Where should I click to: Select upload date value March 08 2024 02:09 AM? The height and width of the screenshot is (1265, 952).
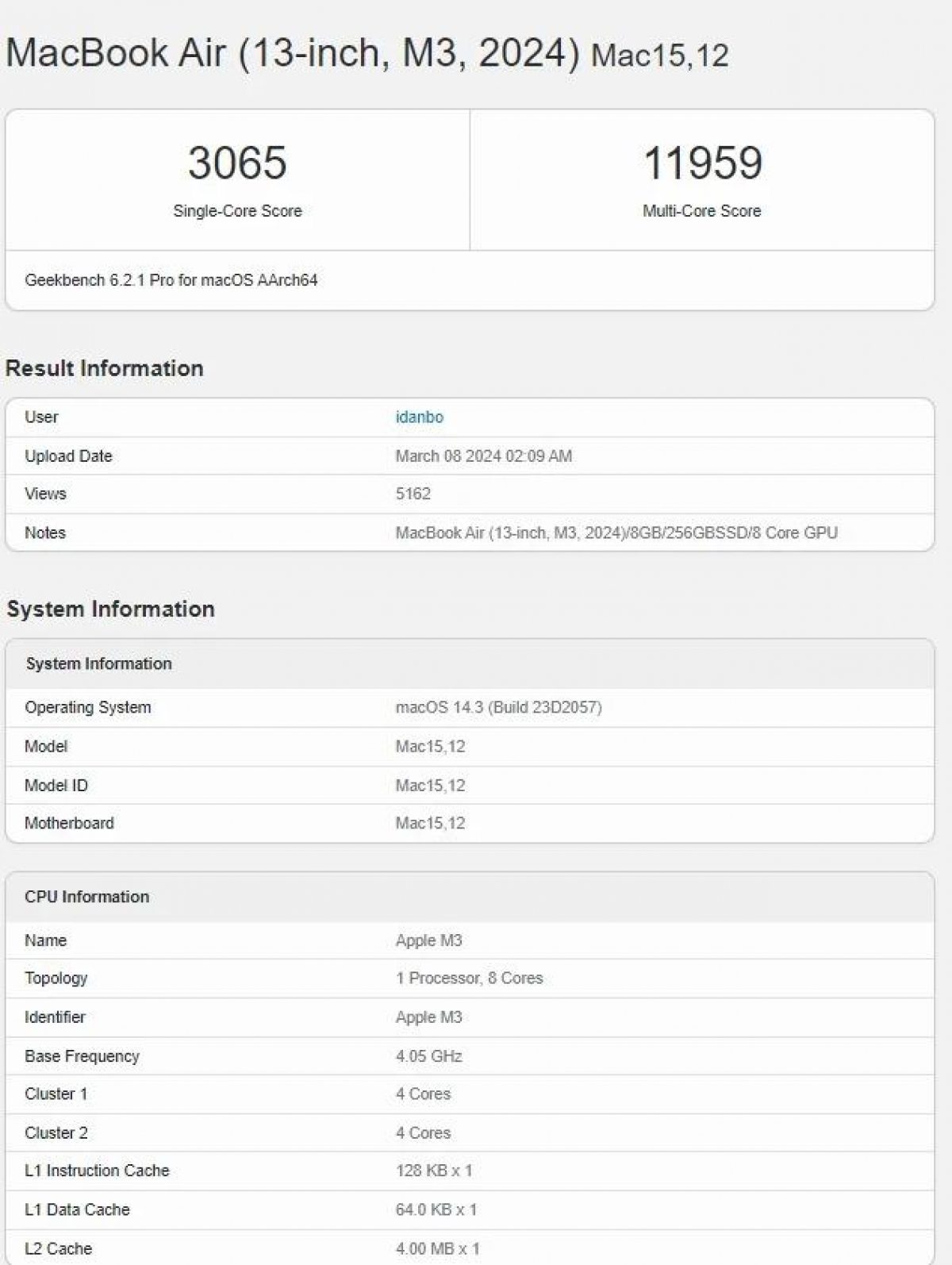484,456
